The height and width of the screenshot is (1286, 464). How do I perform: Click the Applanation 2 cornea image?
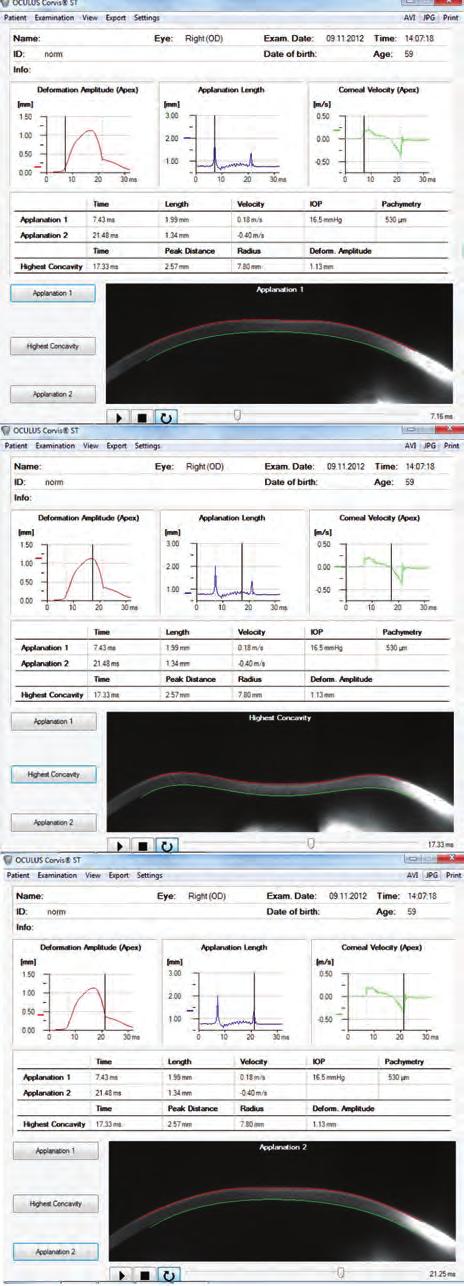(x=280, y=1202)
